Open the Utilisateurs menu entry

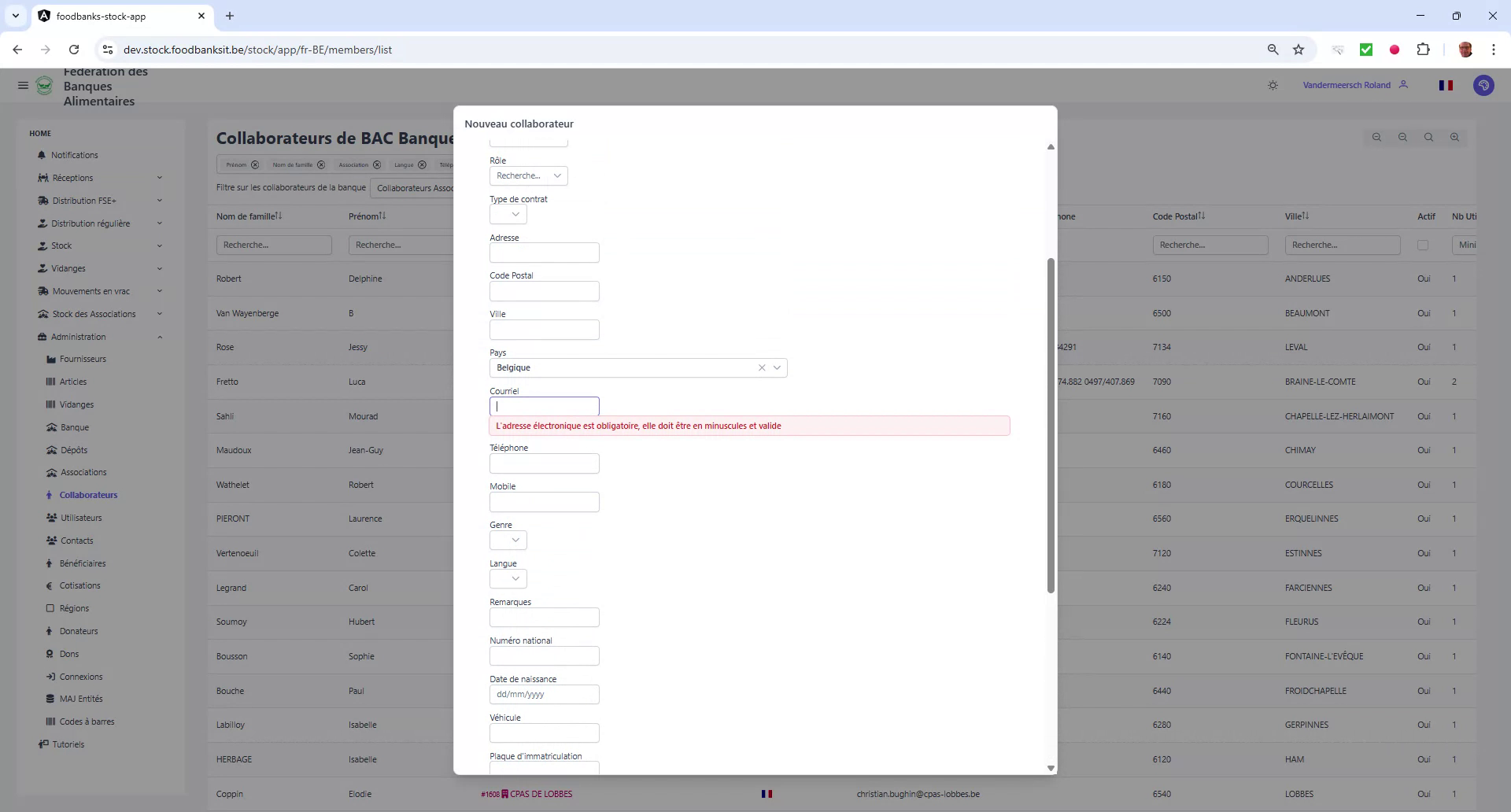tap(81, 518)
